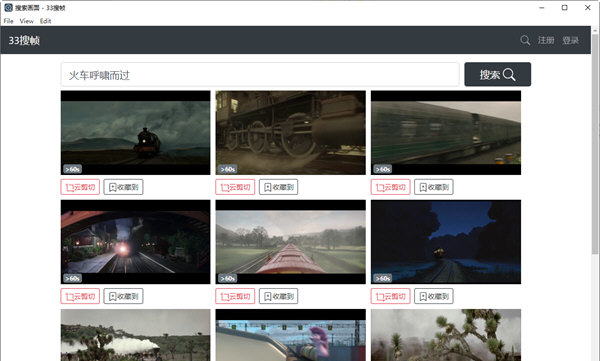
Task: Click the dark 搜索 search button
Action: pyautogui.click(x=497, y=74)
